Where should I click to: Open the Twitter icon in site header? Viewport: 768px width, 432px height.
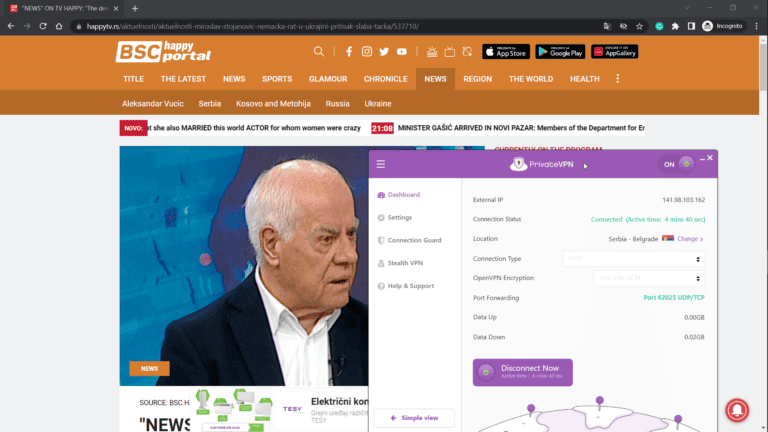[x=384, y=51]
